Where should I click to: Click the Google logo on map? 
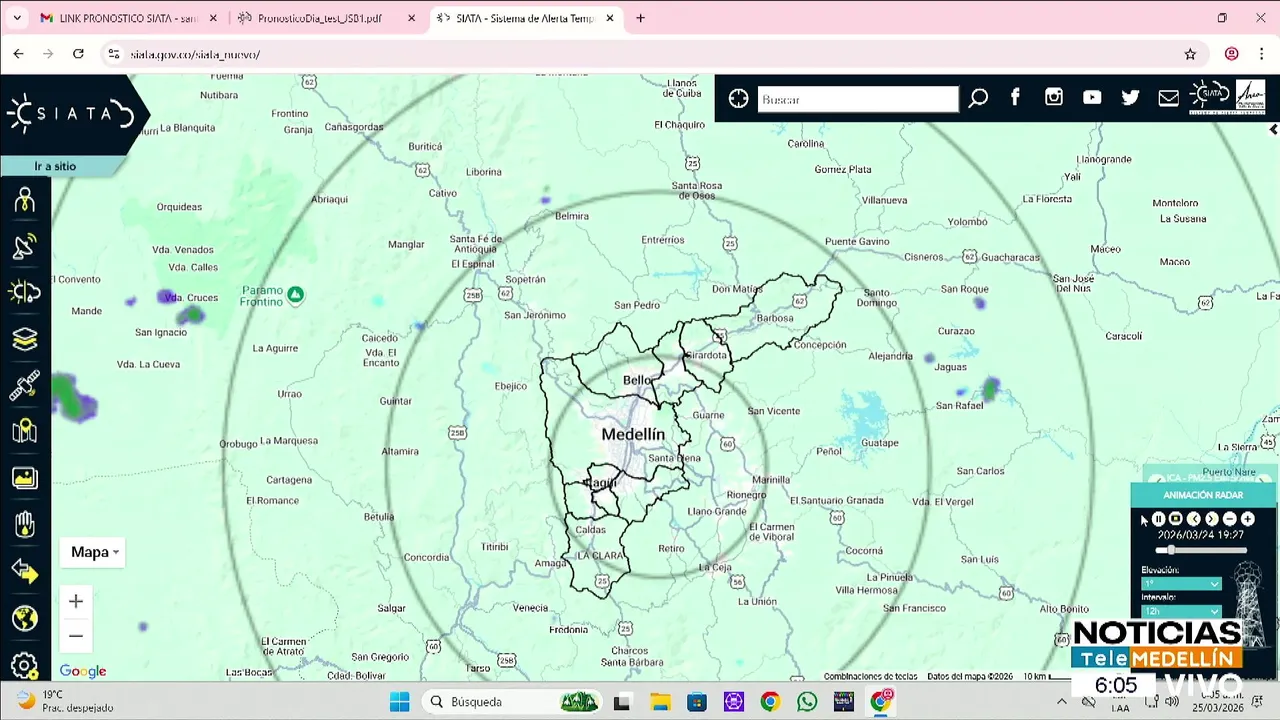[x=83, y=672]
